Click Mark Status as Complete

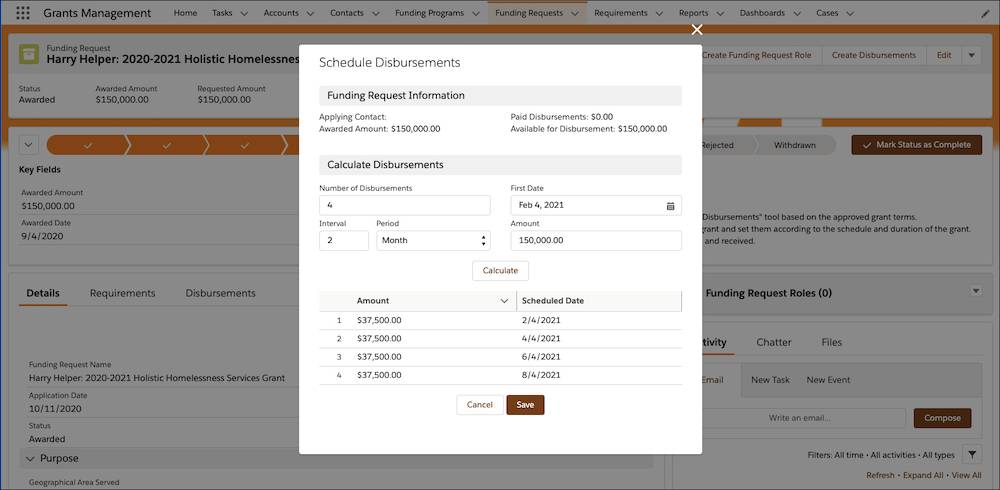(x=916, y=145)
